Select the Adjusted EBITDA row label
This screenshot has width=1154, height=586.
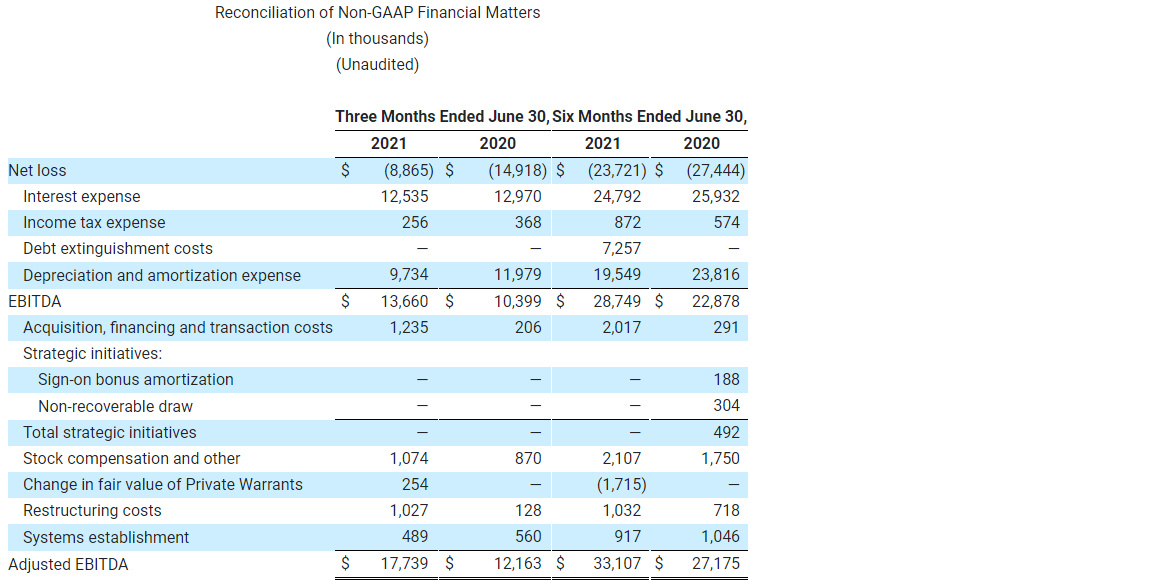(69, 563)
